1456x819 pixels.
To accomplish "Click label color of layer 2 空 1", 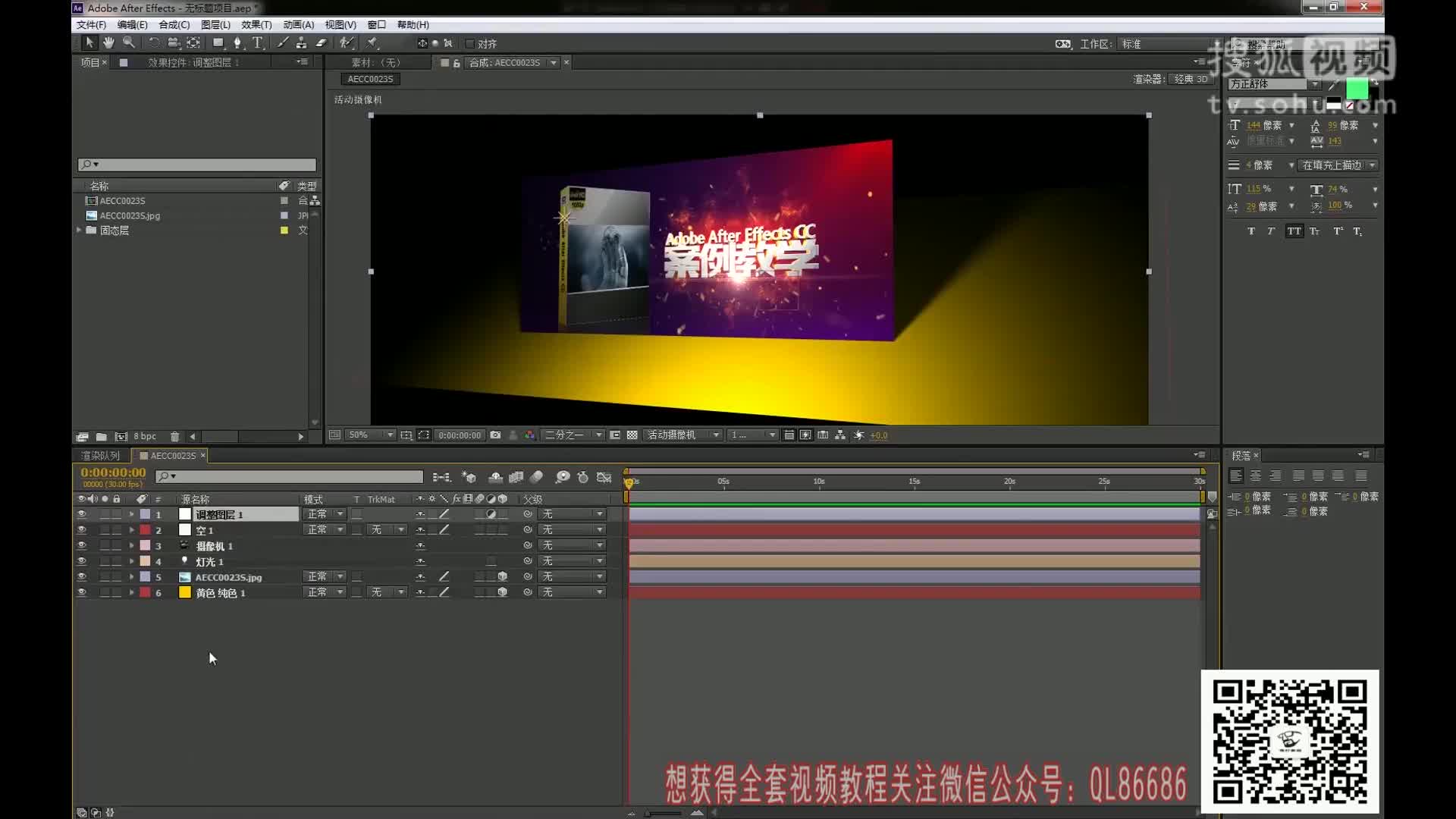I will coord(145,530).
